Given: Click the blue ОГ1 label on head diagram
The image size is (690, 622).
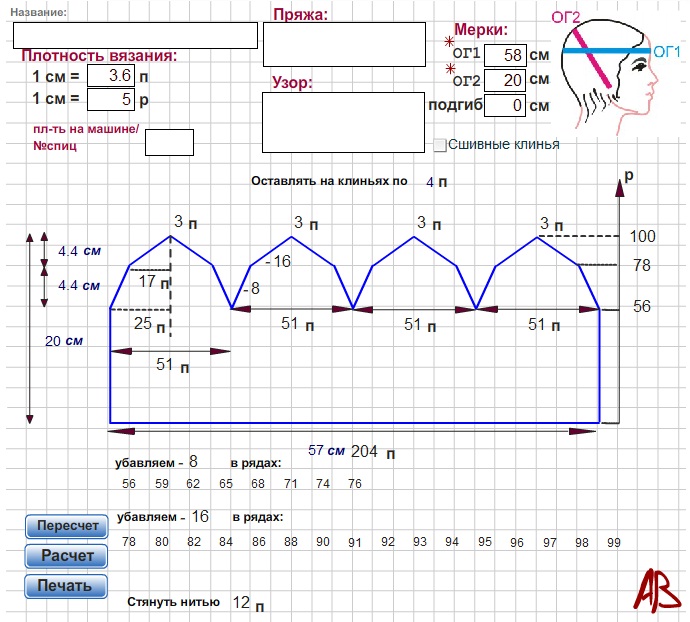Looking at the screenshot, I should 666,50.
